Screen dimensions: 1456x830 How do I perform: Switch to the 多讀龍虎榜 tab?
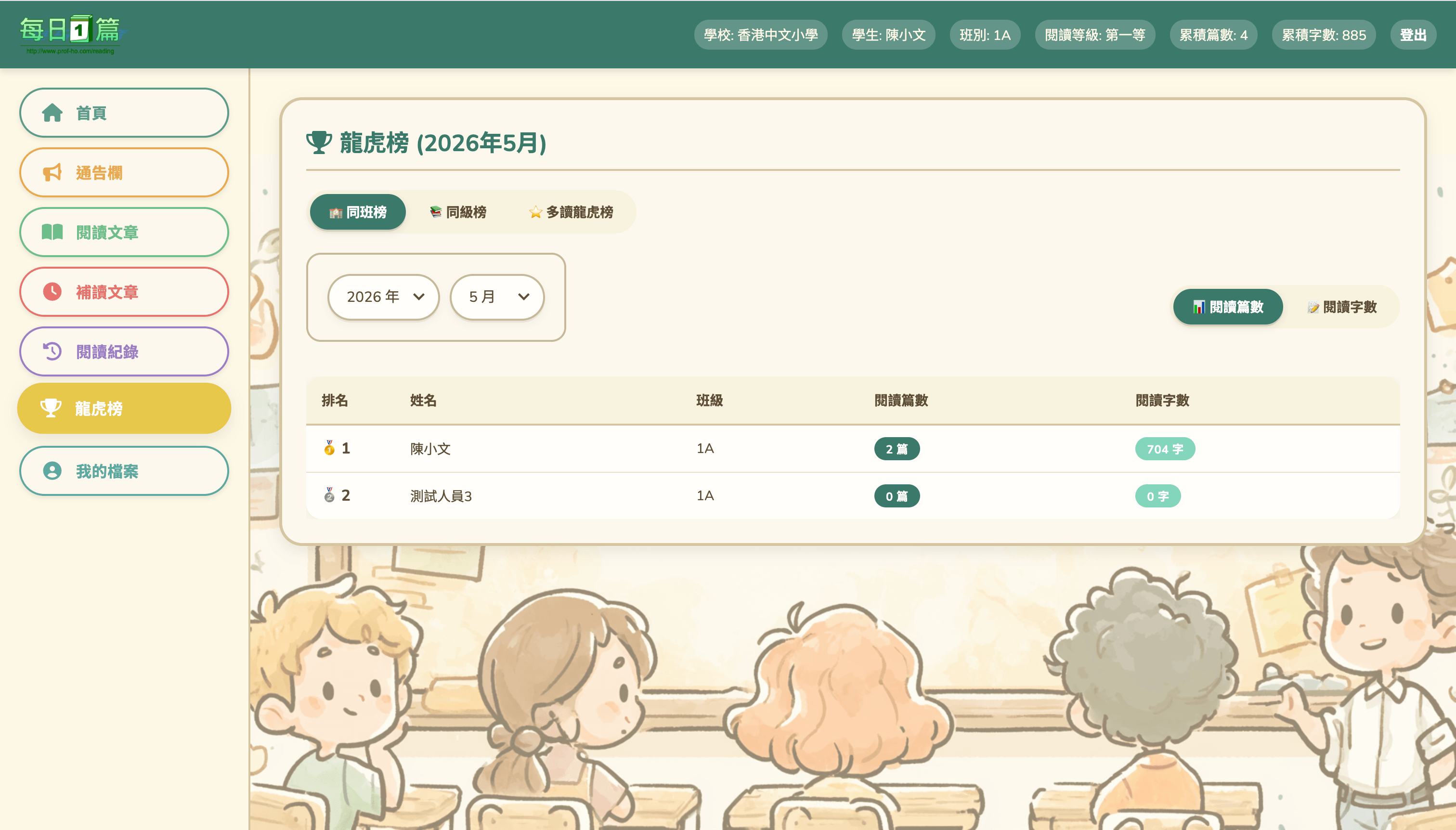click(x=571, y=212)
